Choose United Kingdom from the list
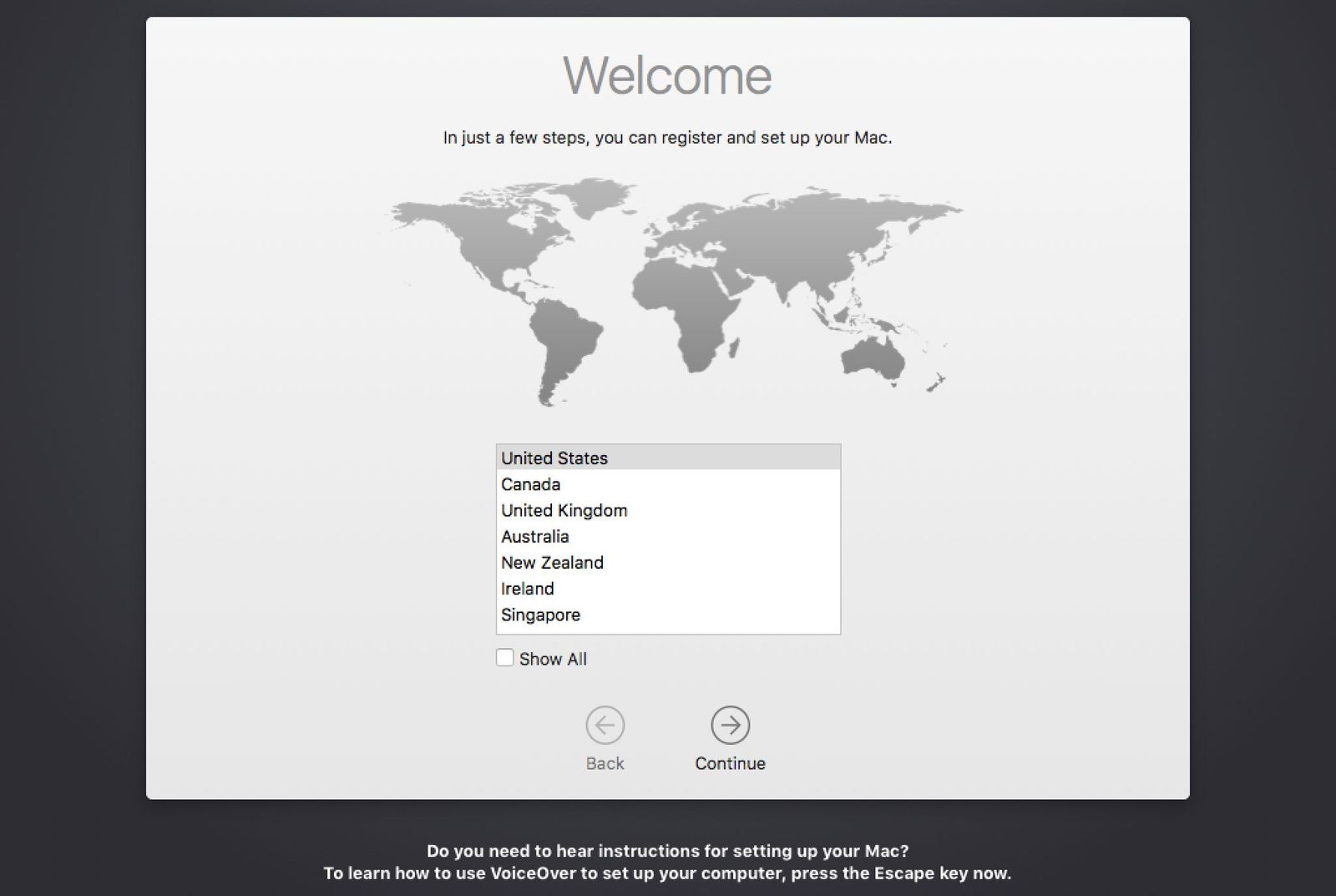1336x896 pixels. coord(564,510)
